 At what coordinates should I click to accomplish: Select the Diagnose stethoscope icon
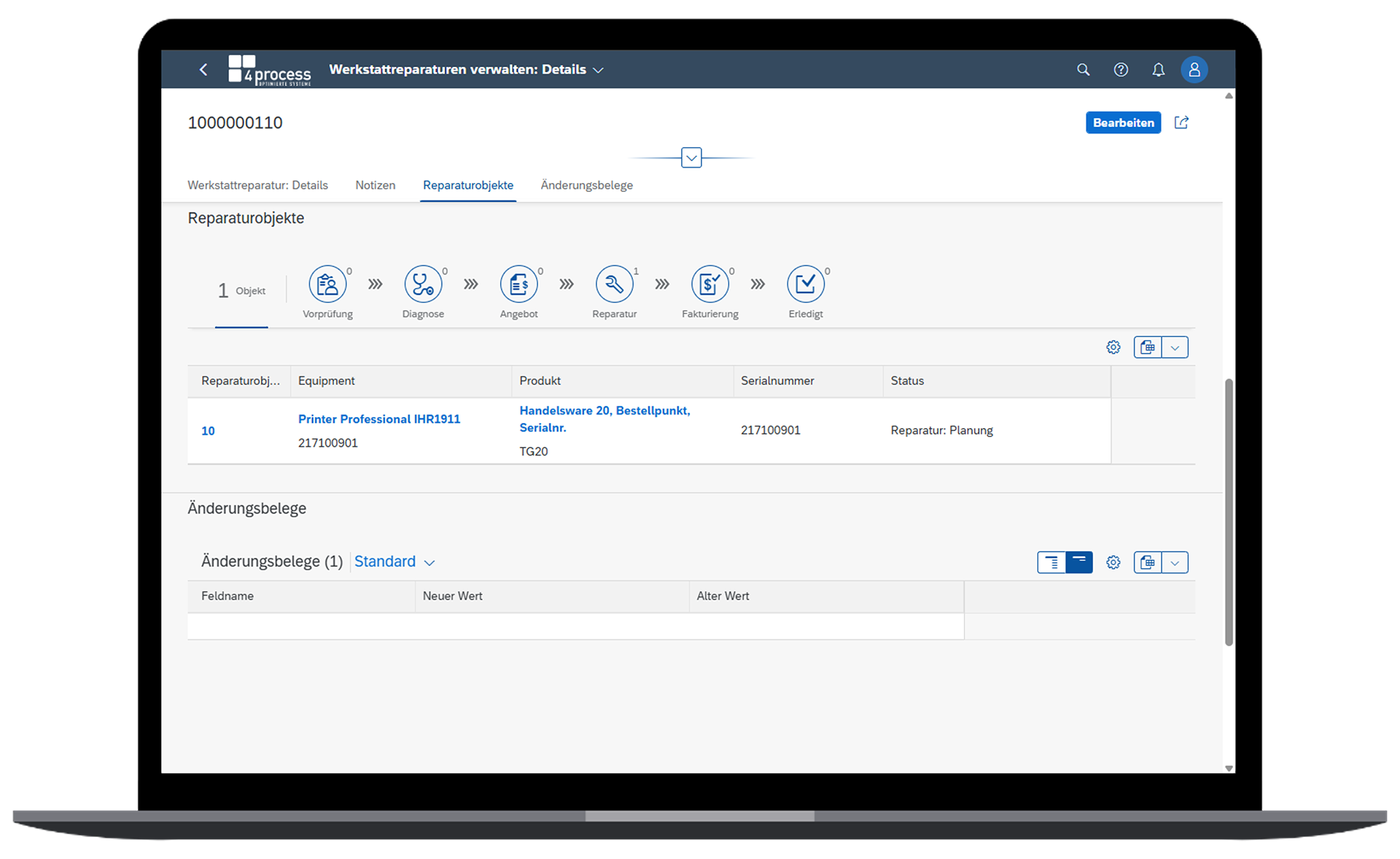(423, 284)
